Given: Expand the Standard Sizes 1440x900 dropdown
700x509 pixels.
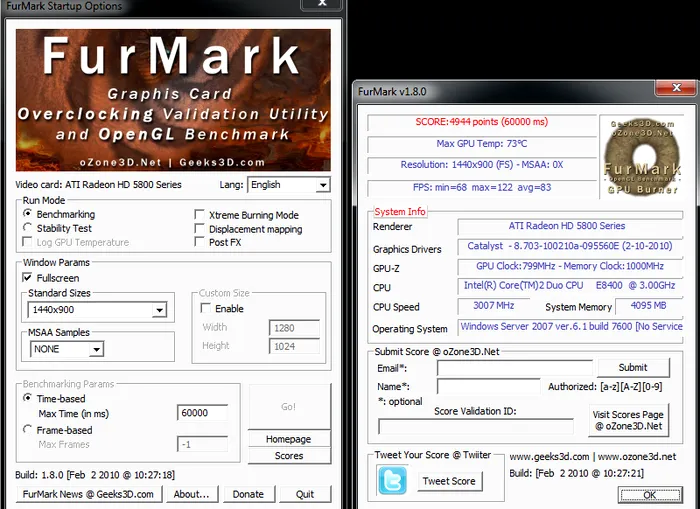Looking at the screenshot, I should point(97,309).
